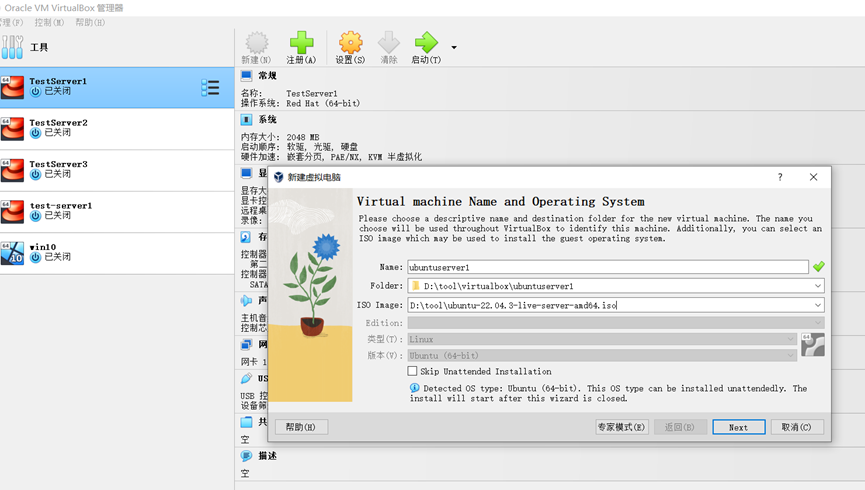The image size is (865, 490).
Task: Click the detected OS info icon
Action: (414, 388)
